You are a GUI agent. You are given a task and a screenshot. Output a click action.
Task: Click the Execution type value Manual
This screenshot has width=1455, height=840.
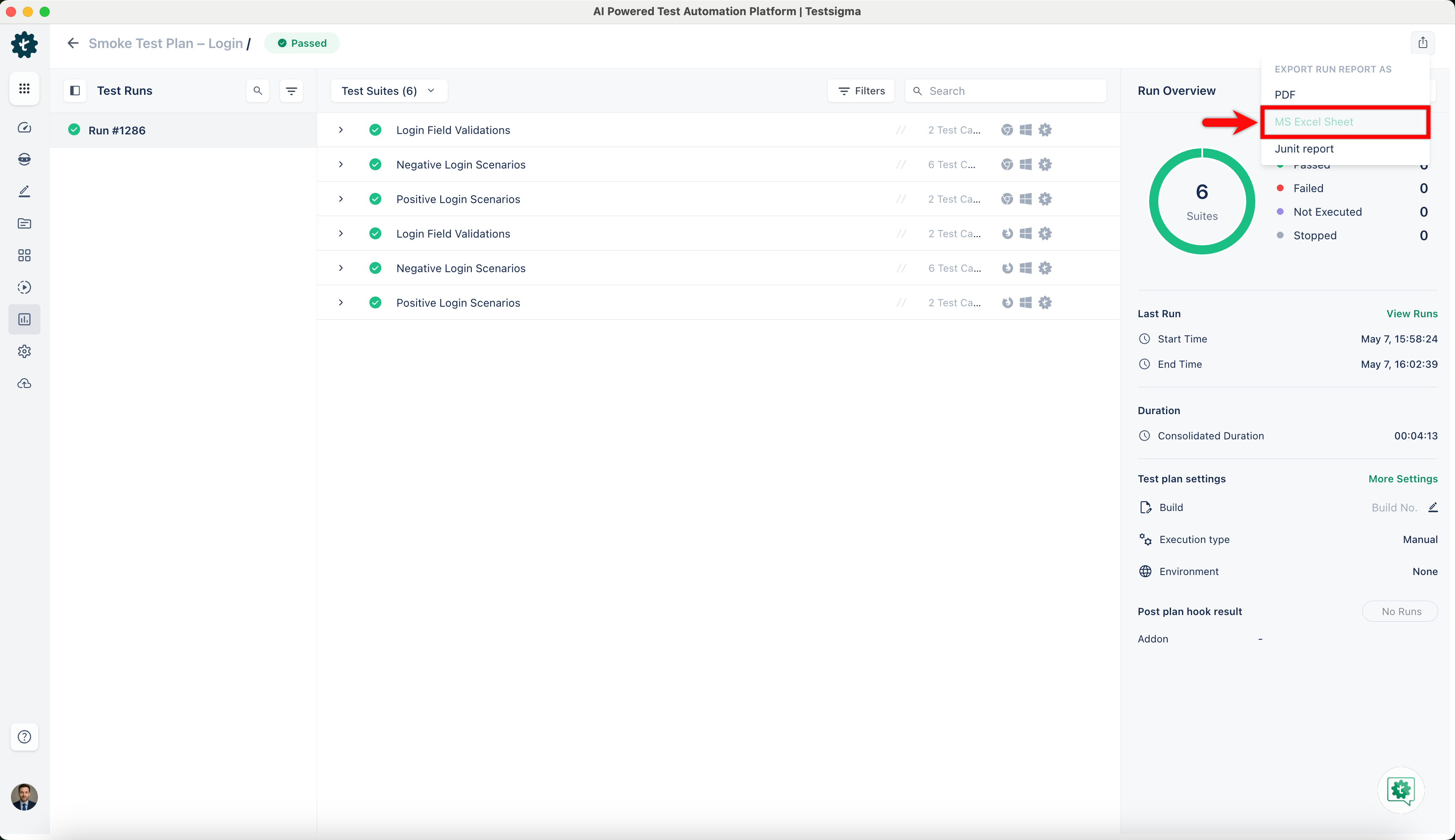point(1420,539)
